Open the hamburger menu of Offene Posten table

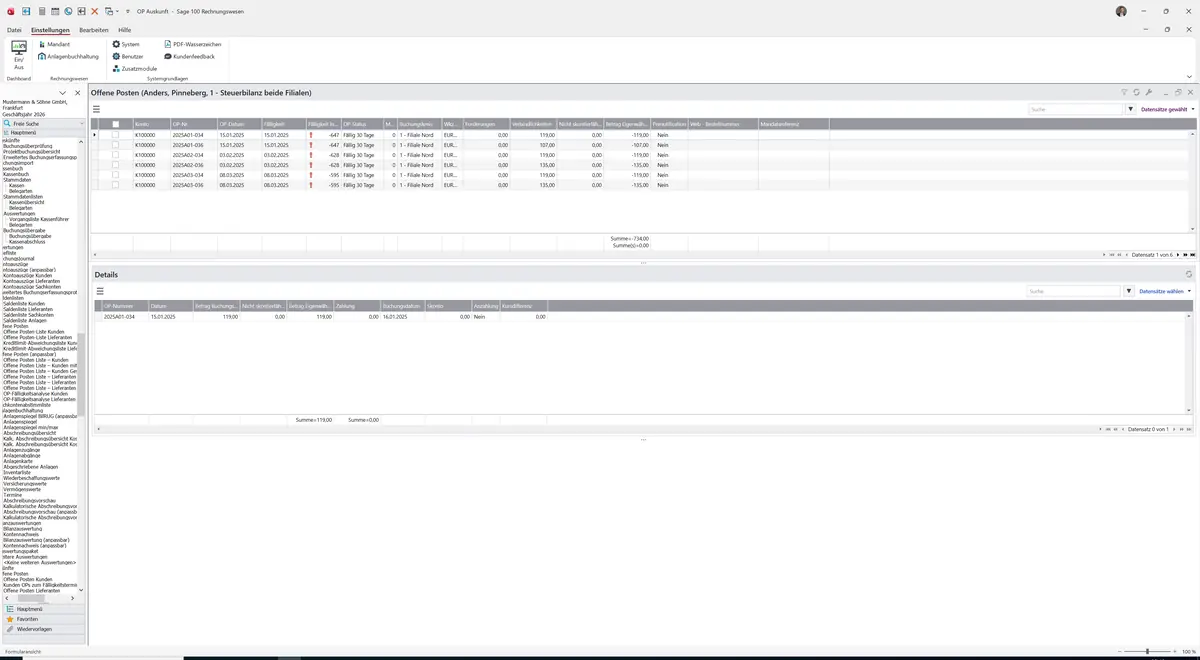97,108
